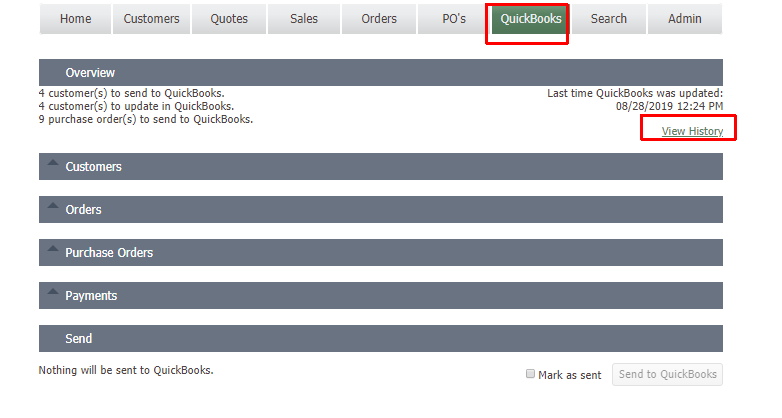Go to the Admin tab

(684, 19)
